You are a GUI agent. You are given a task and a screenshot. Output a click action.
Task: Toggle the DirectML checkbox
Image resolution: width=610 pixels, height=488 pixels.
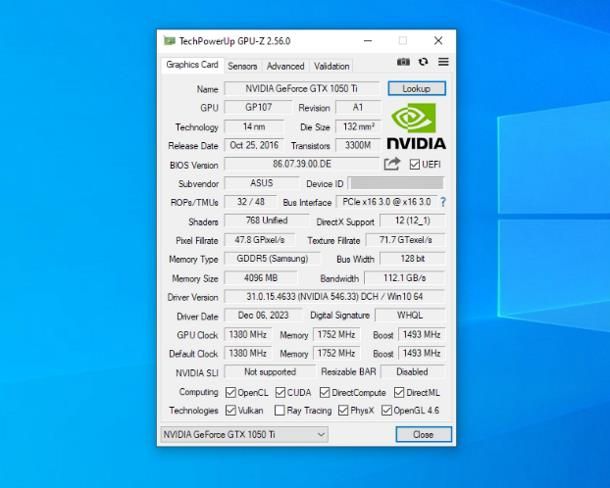point(399,392)
